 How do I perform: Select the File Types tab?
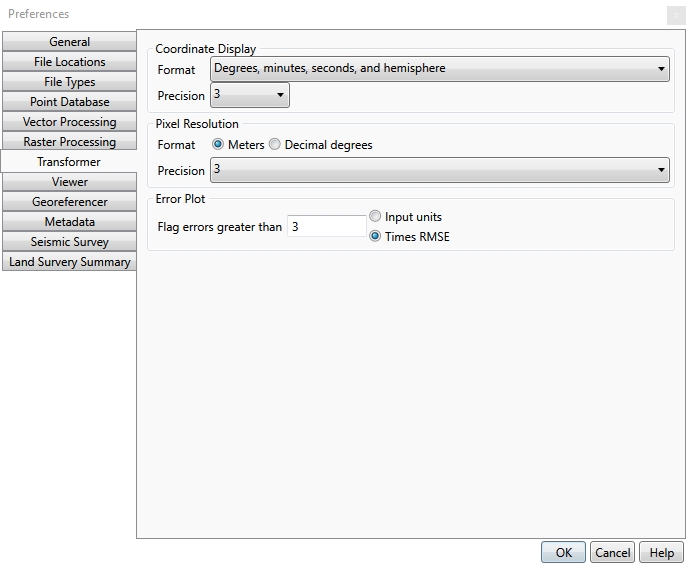tap(69, 82)
